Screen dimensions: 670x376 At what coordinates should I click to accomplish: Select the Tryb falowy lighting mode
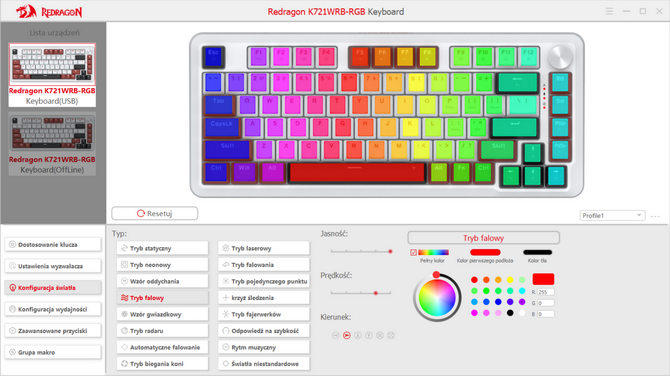tap(162, 298)
